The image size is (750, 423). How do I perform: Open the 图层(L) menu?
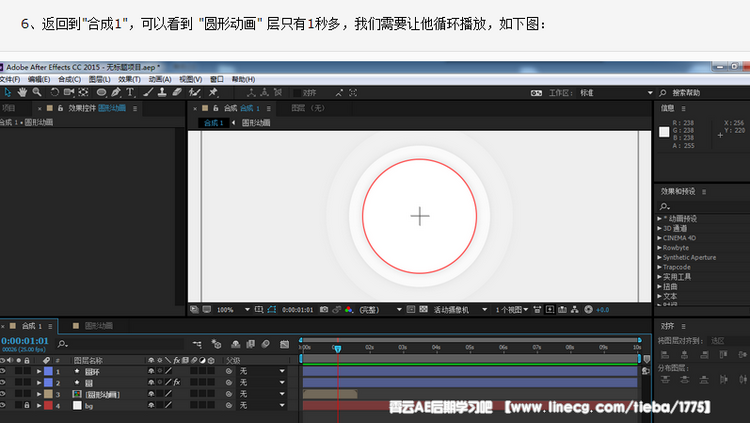pos(99,79)
